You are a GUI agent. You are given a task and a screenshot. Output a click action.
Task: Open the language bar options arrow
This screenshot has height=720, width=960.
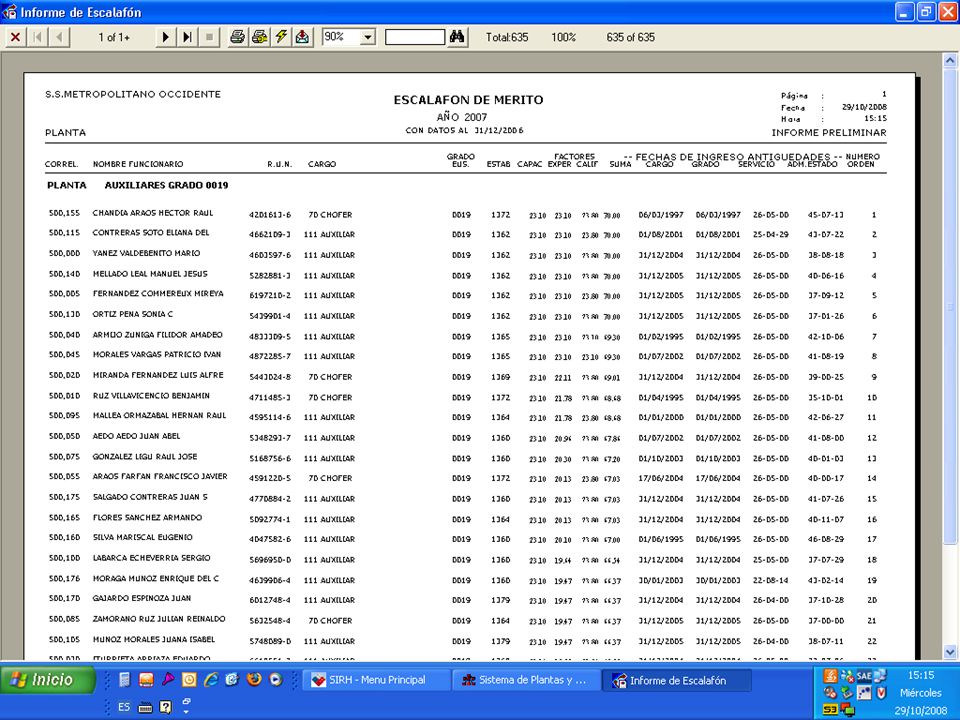pos(186,711)
